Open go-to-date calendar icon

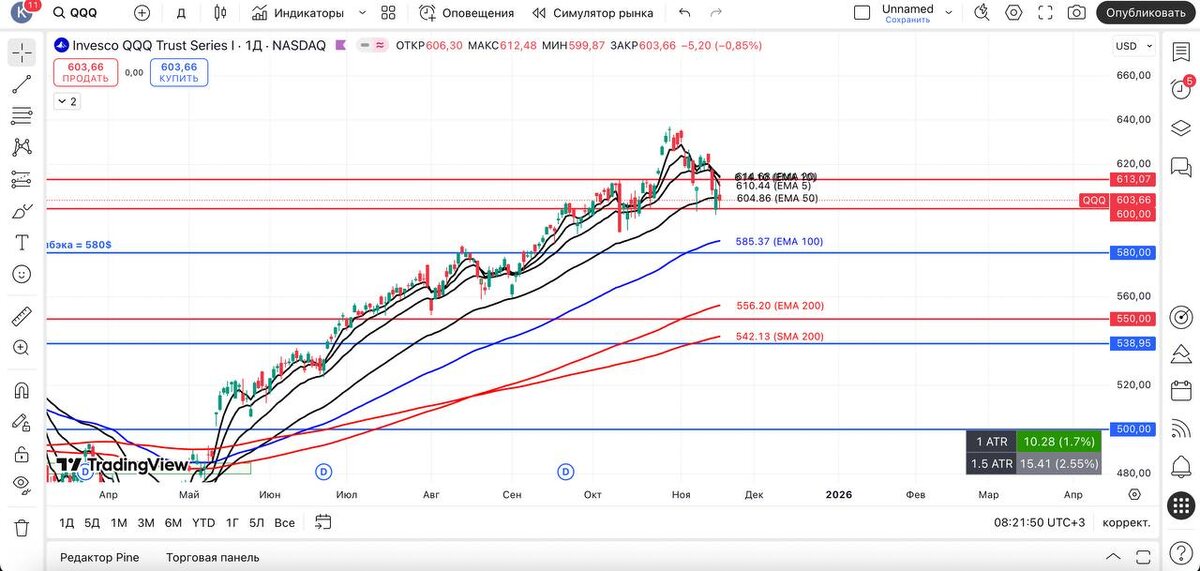(x=323, y=522)
